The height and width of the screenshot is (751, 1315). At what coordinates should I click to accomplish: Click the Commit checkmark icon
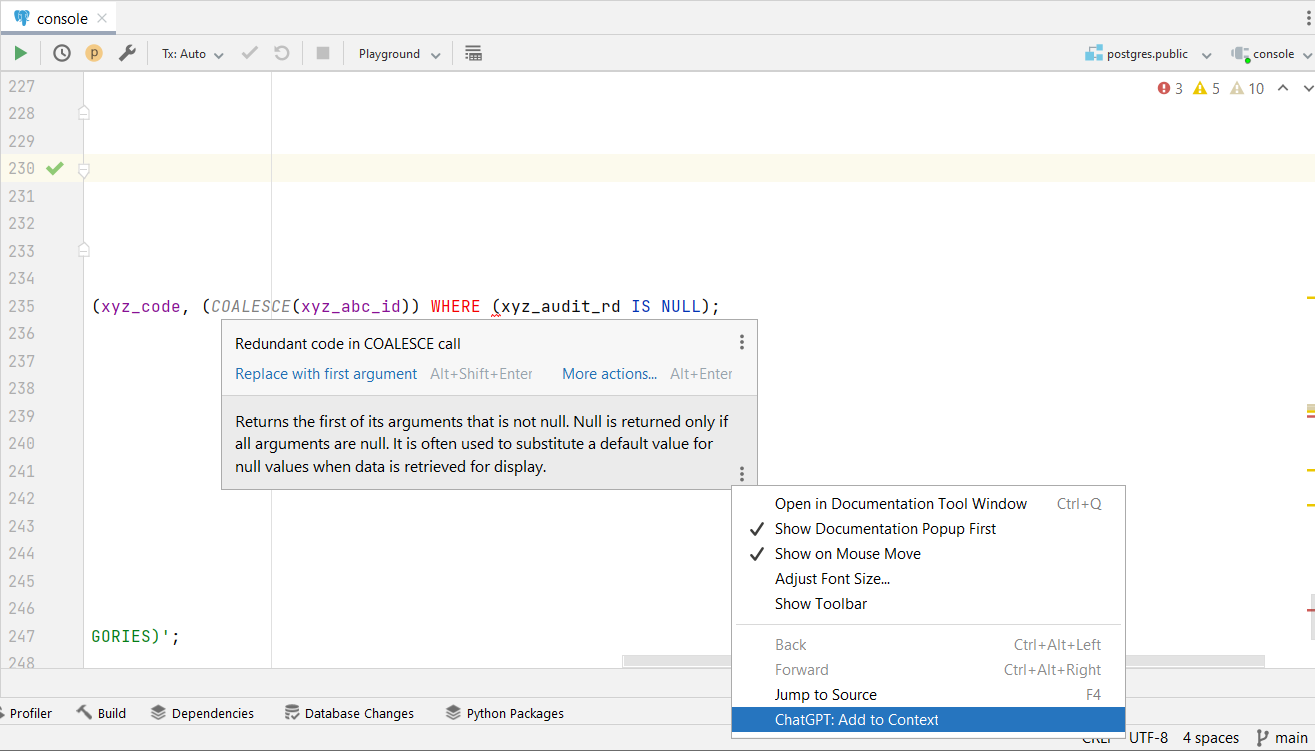pos(250,53)
